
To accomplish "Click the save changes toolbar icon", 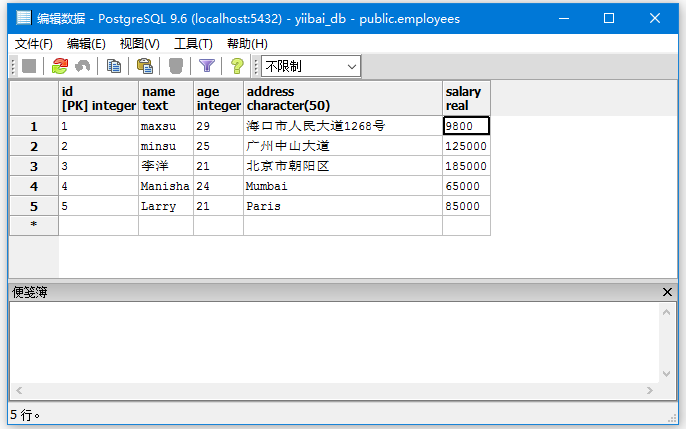I will (x=29, y=66).
